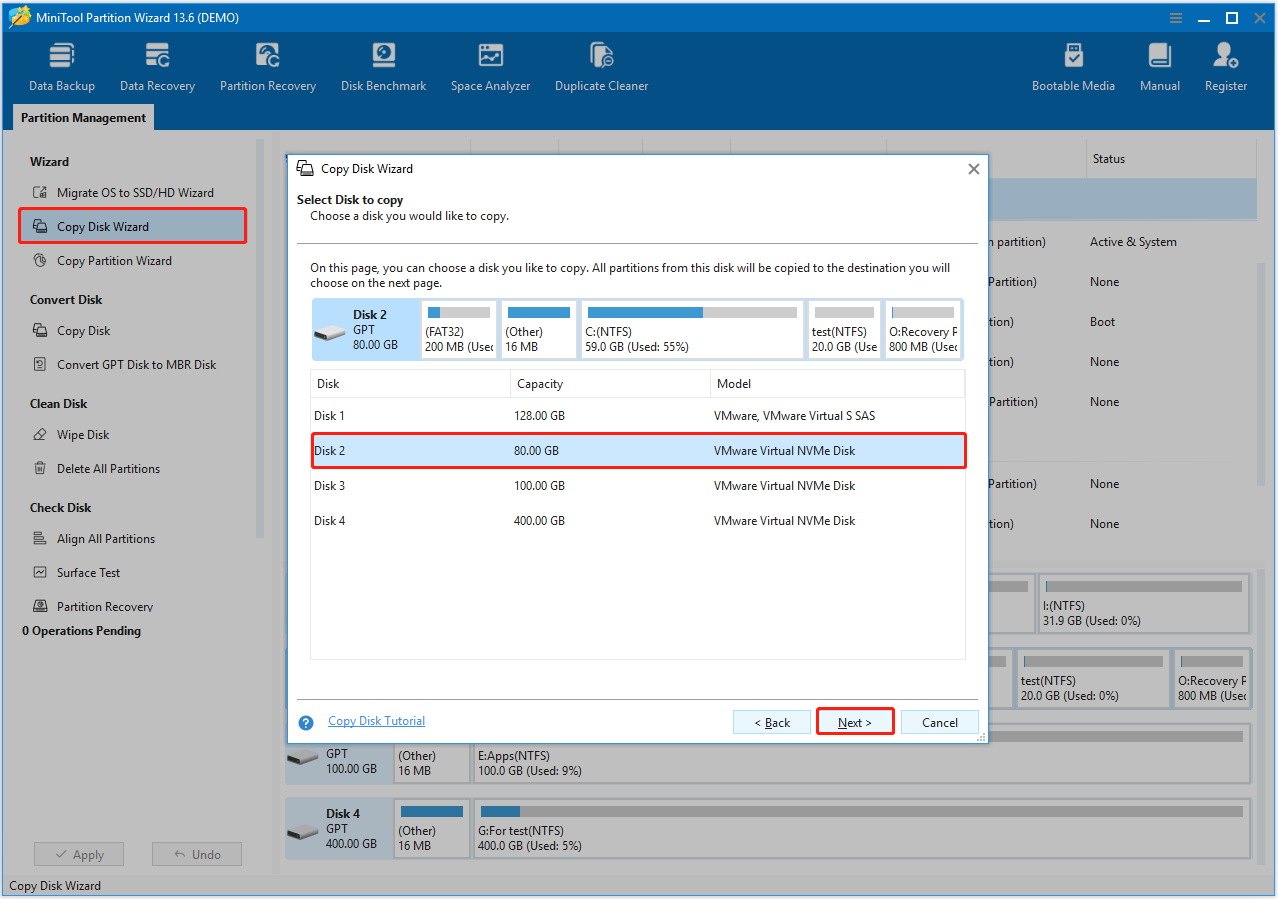The height and width of the screenshot is (899, 1278).
Task: Select the E:Apps(NTFS) partition in the main window
Action: point(861,755)
